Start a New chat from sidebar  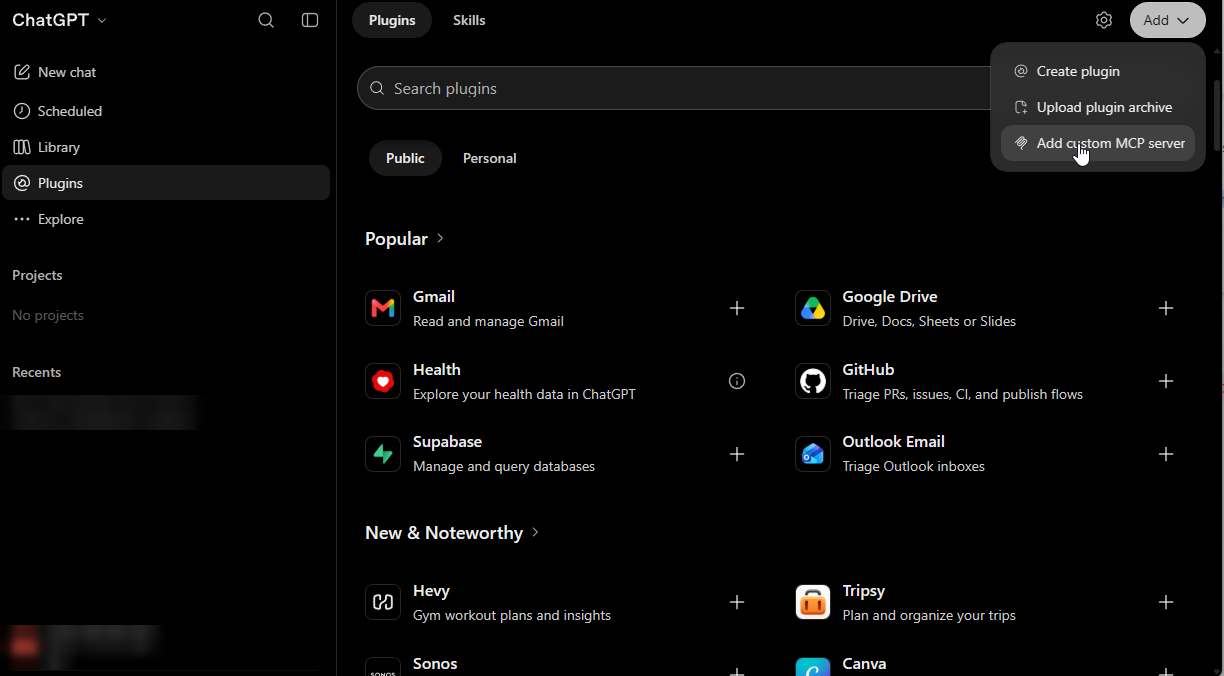166,72
